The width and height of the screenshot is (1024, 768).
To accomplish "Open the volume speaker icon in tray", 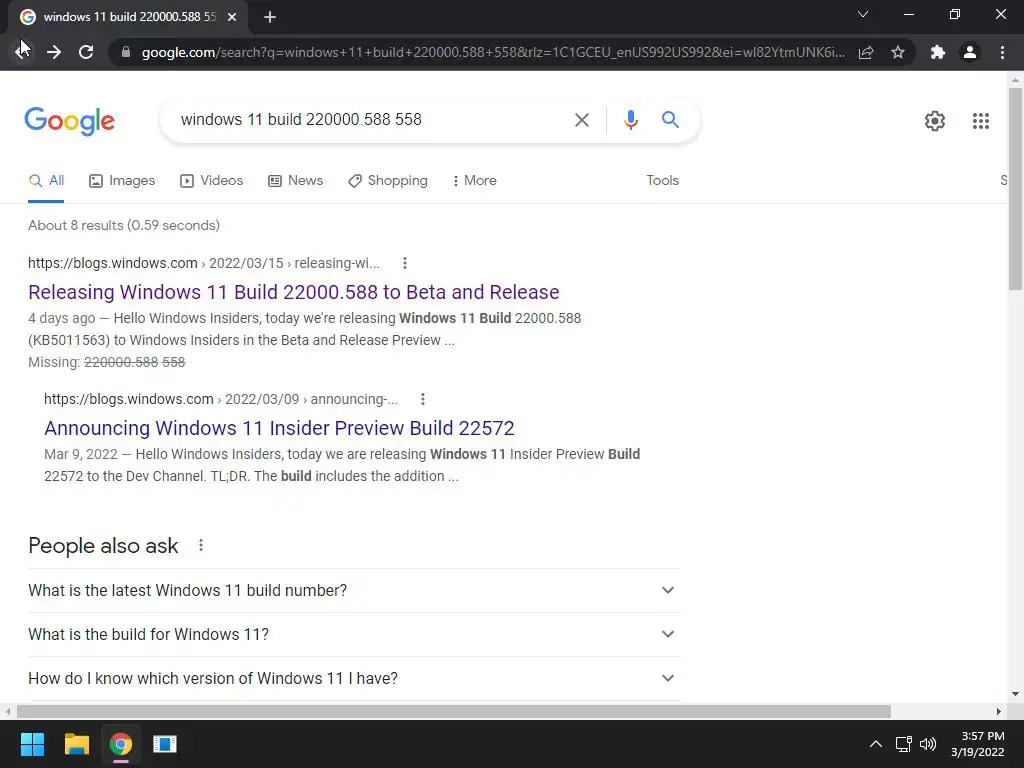I will (x=927, y=744).
